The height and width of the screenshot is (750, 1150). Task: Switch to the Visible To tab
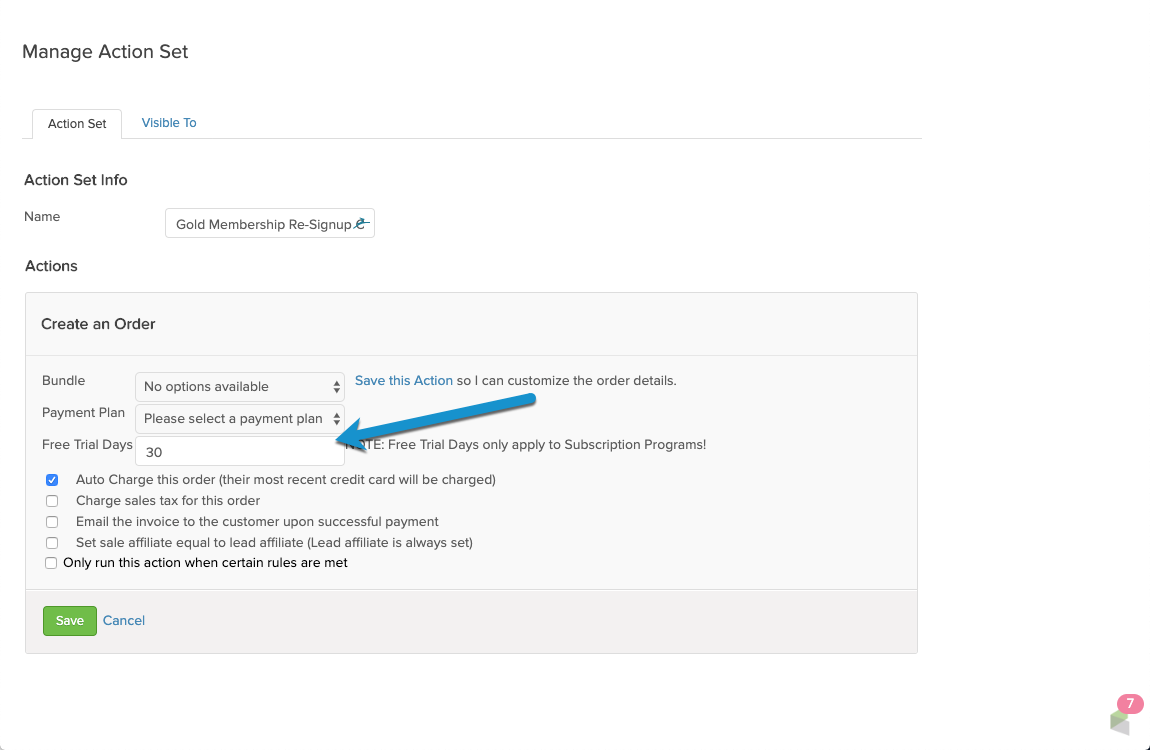169,122
